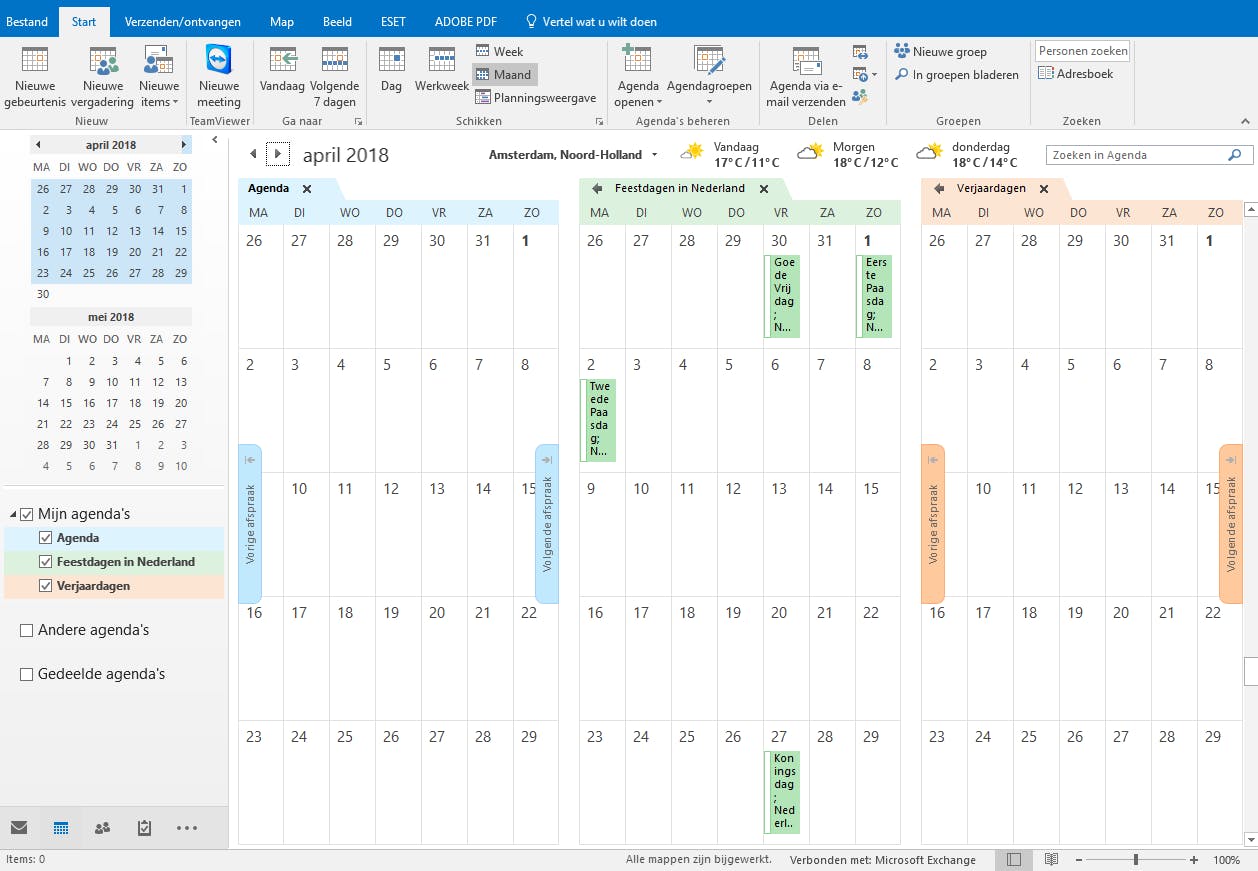Select the Werkweek view button
The image size is (1258, 871).
pos(441,78)
